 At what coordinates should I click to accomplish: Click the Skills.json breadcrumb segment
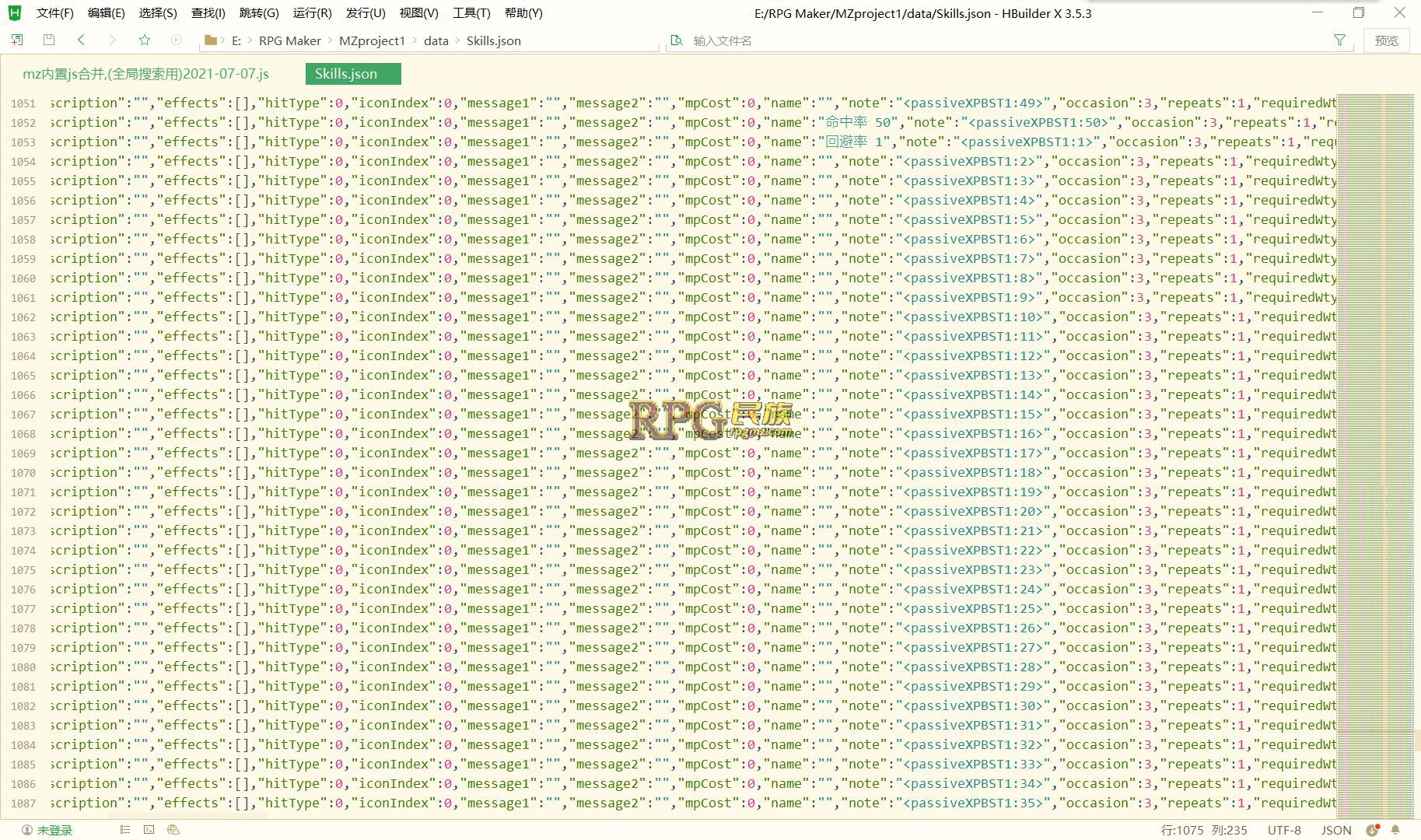(494, 40)
